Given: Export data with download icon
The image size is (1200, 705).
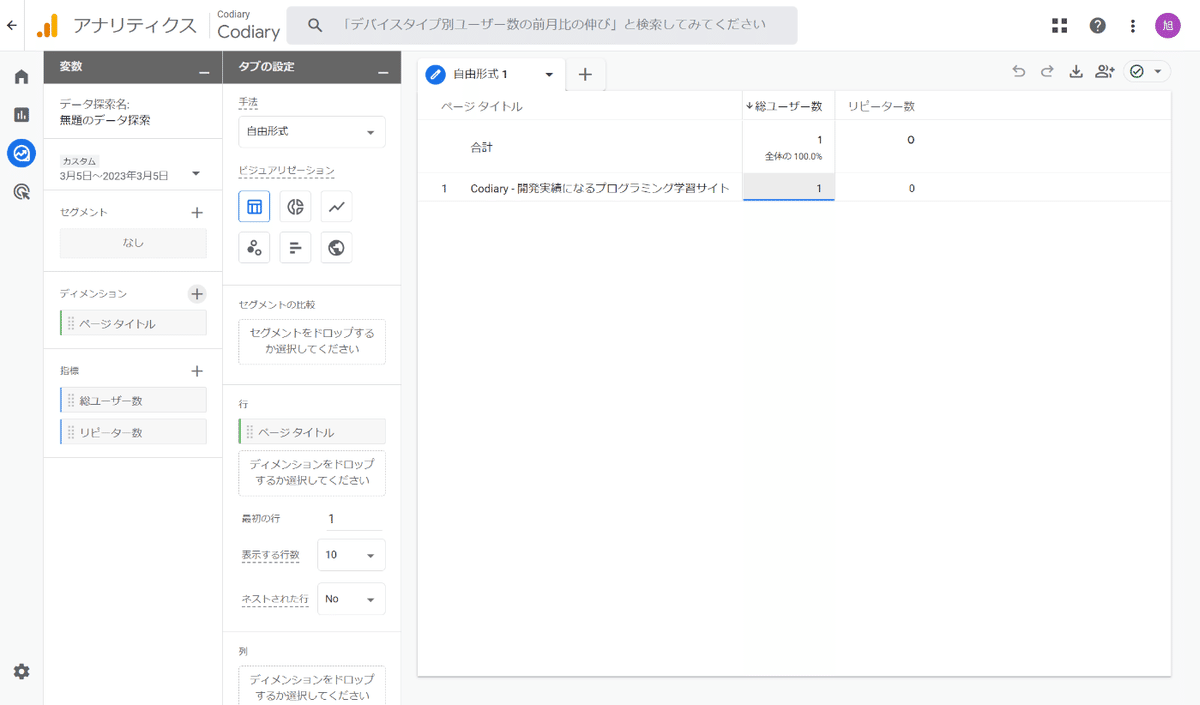Looking at the screenshot, I should click(1076, 71).
